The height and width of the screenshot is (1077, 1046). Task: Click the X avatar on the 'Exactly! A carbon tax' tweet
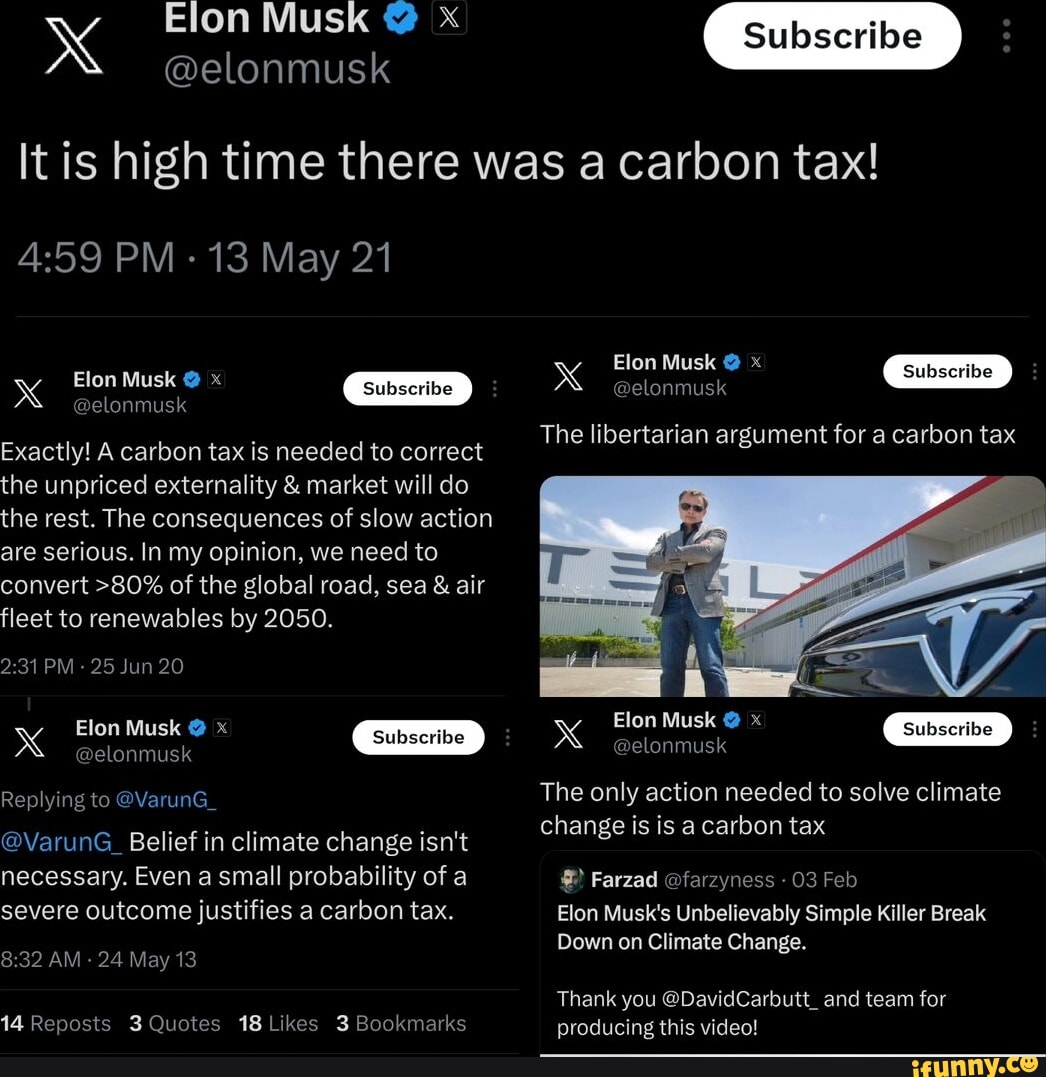(29, 394)
